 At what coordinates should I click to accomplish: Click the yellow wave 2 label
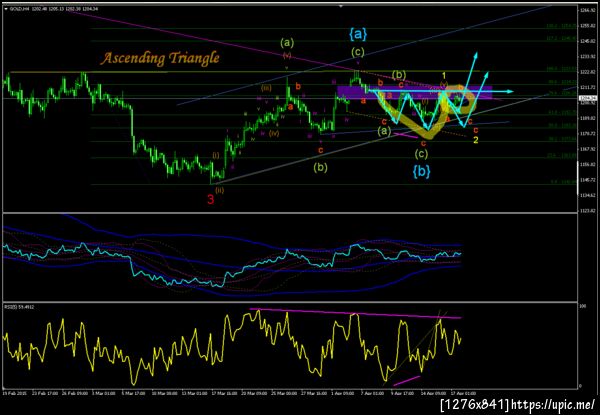pos(476,140)
